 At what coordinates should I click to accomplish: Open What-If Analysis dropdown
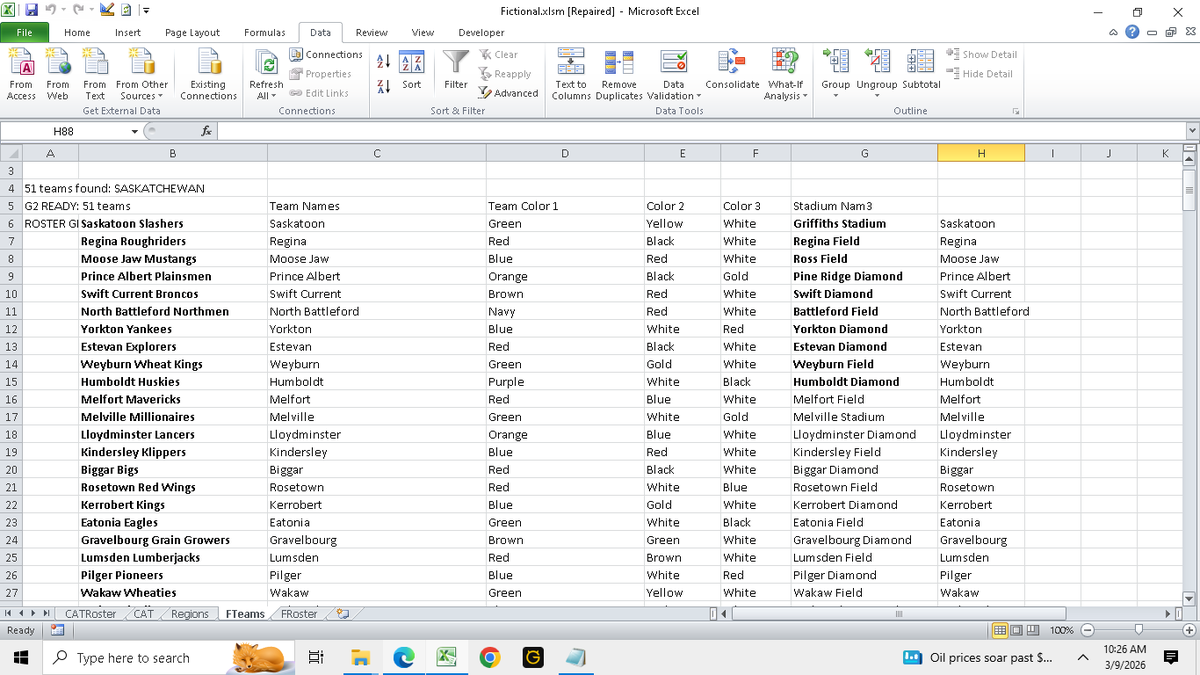(786, 91)
